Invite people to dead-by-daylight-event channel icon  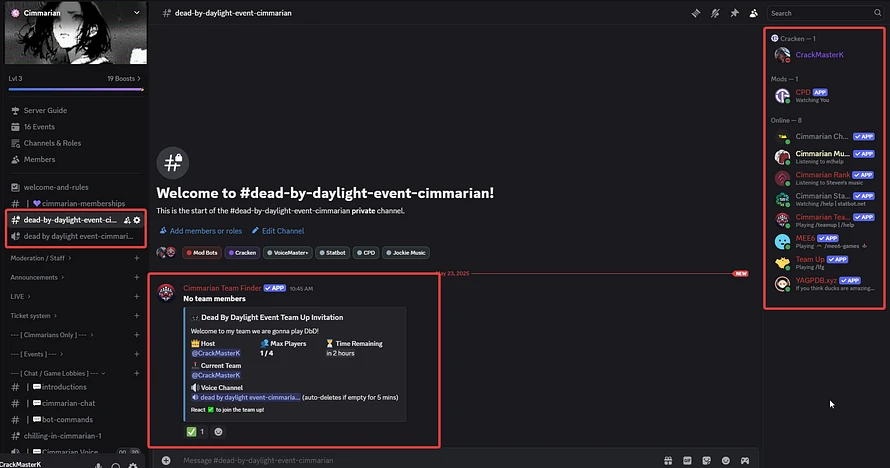127,220
